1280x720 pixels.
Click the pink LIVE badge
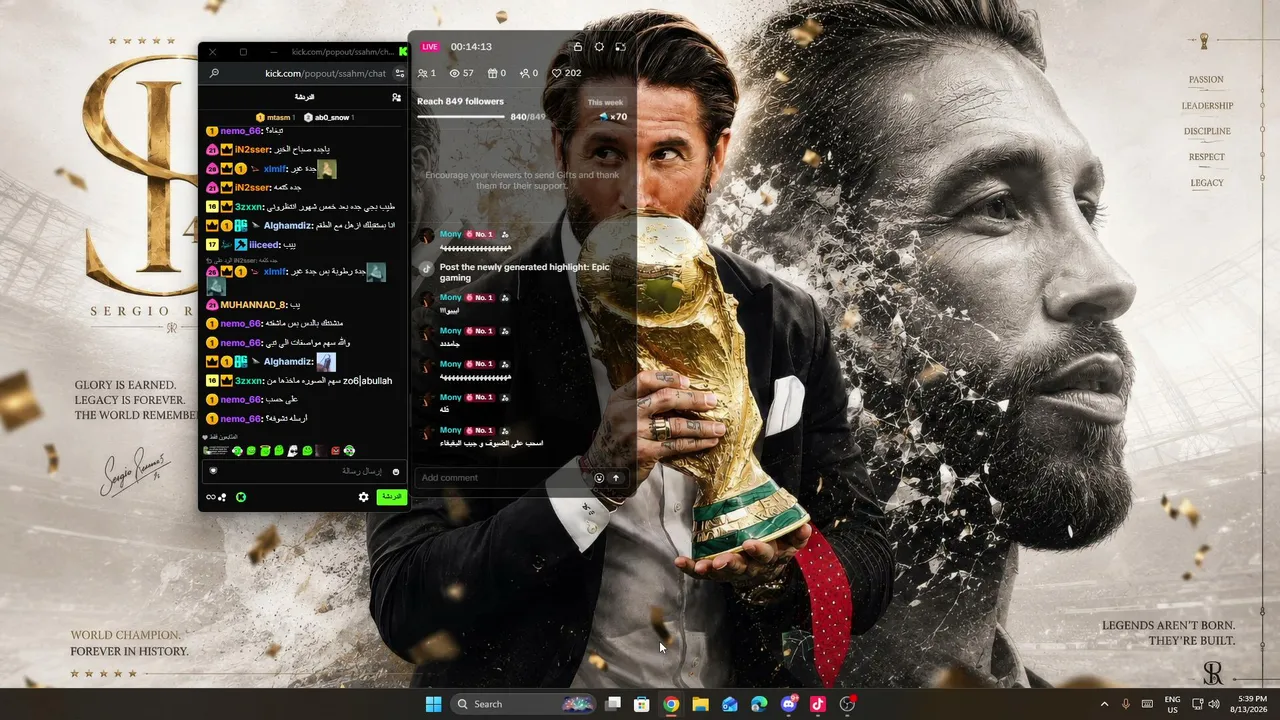[x=430, y=47]
